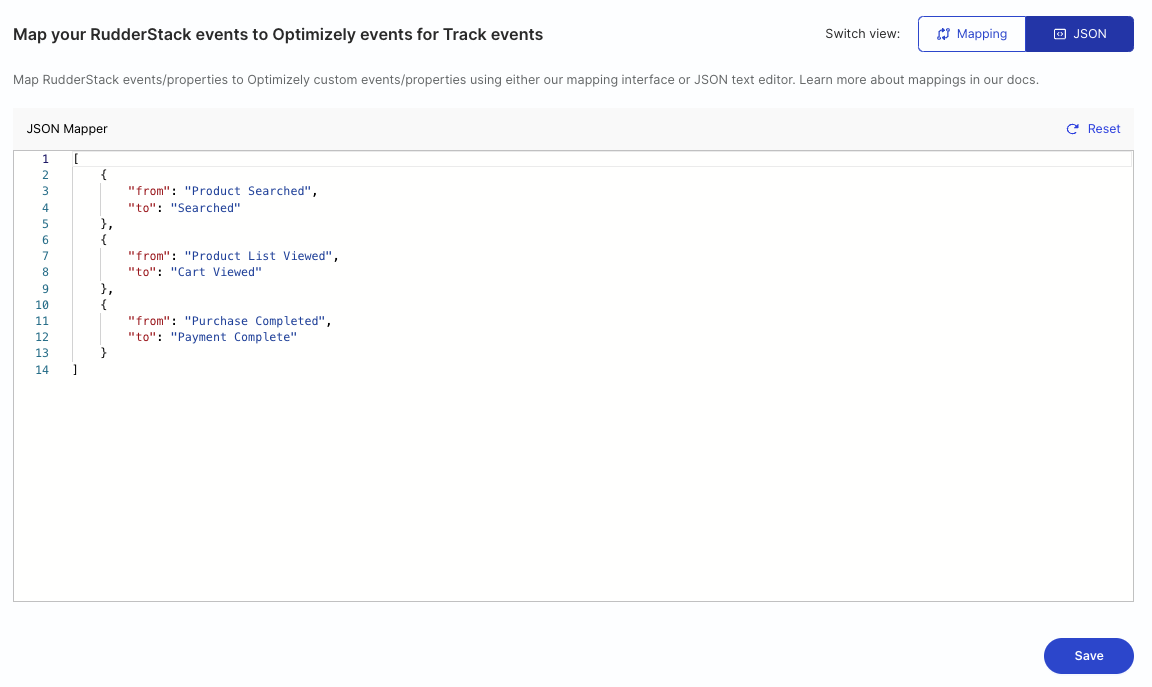Switch to the Mapping view tab
1152x687 pixels.
coord(971,34)
